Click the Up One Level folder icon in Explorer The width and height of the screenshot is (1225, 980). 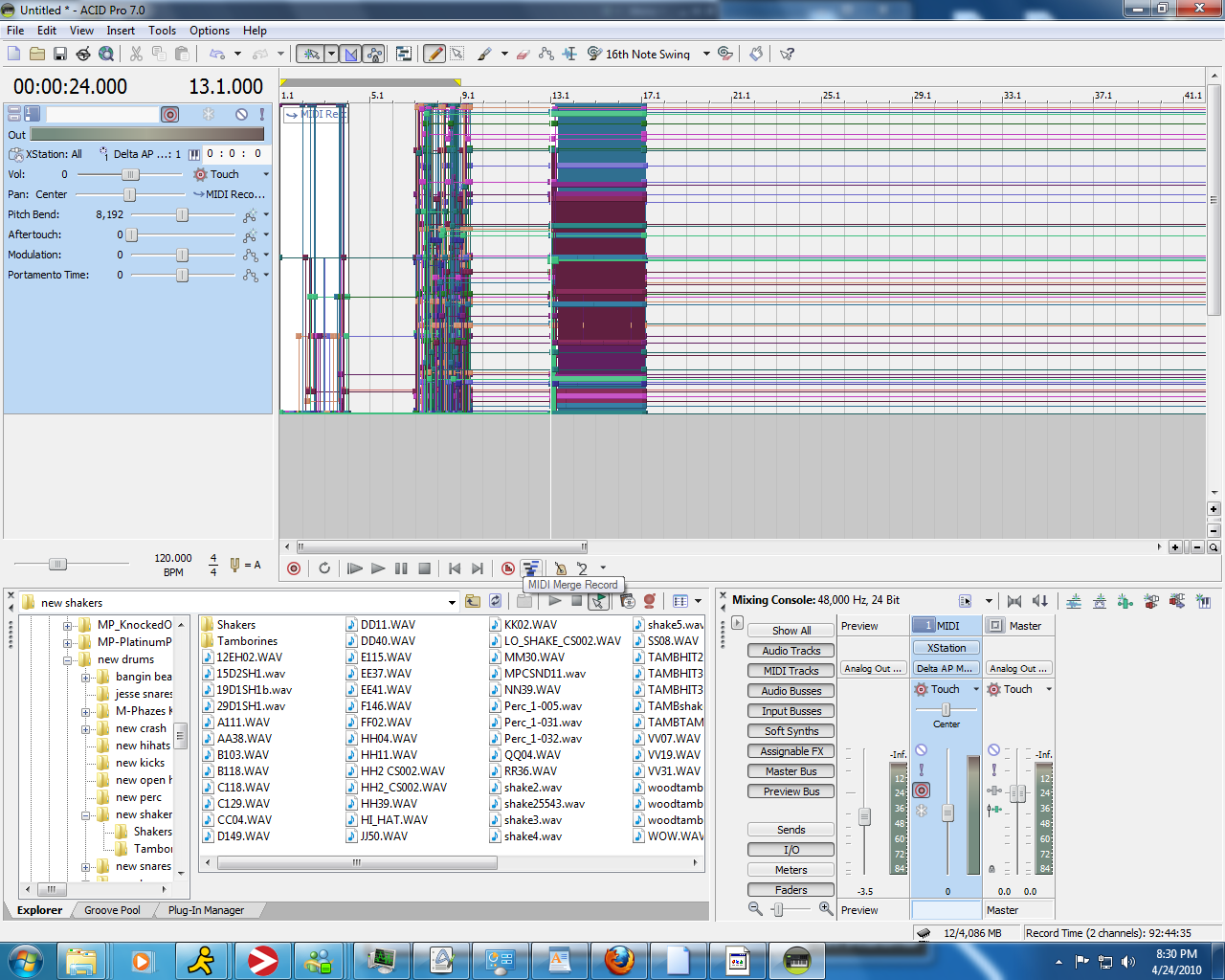click(x=473, y=601)
